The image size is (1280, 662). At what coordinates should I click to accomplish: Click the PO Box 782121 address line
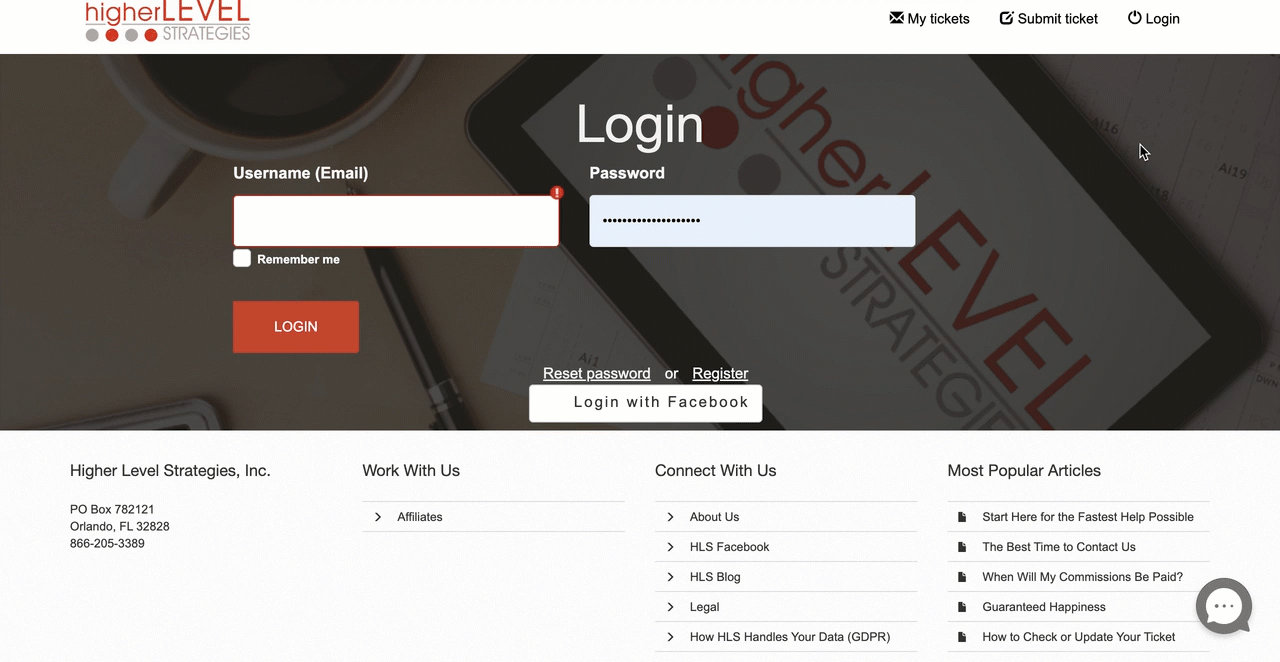tap(112, 509)
